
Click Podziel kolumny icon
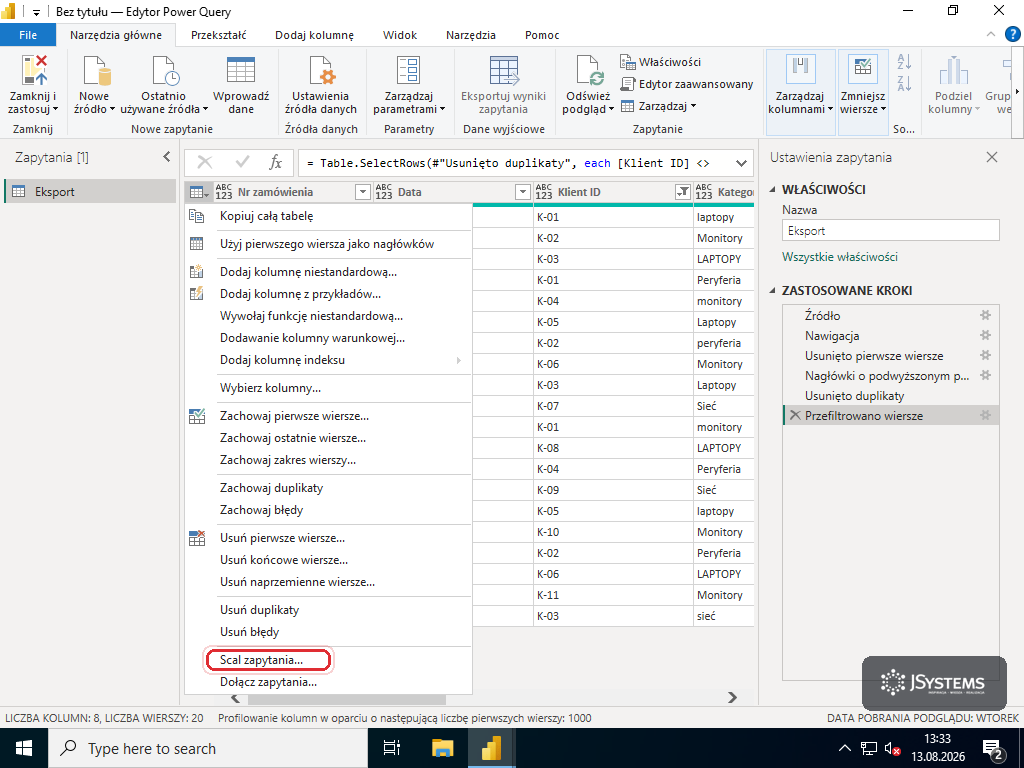point(953,71)
